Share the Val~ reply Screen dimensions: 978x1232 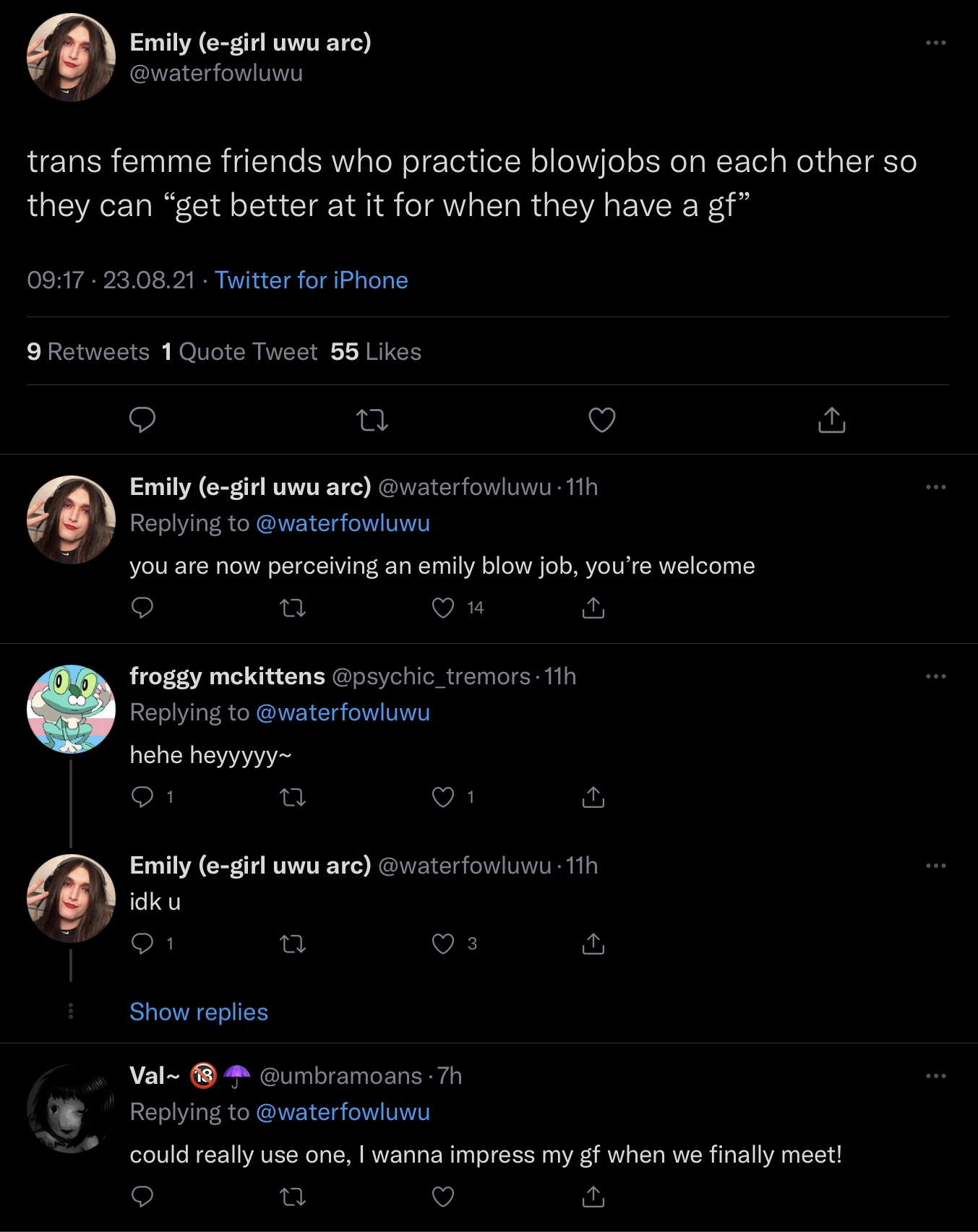pyautogui.click(x=593, y=1197)
